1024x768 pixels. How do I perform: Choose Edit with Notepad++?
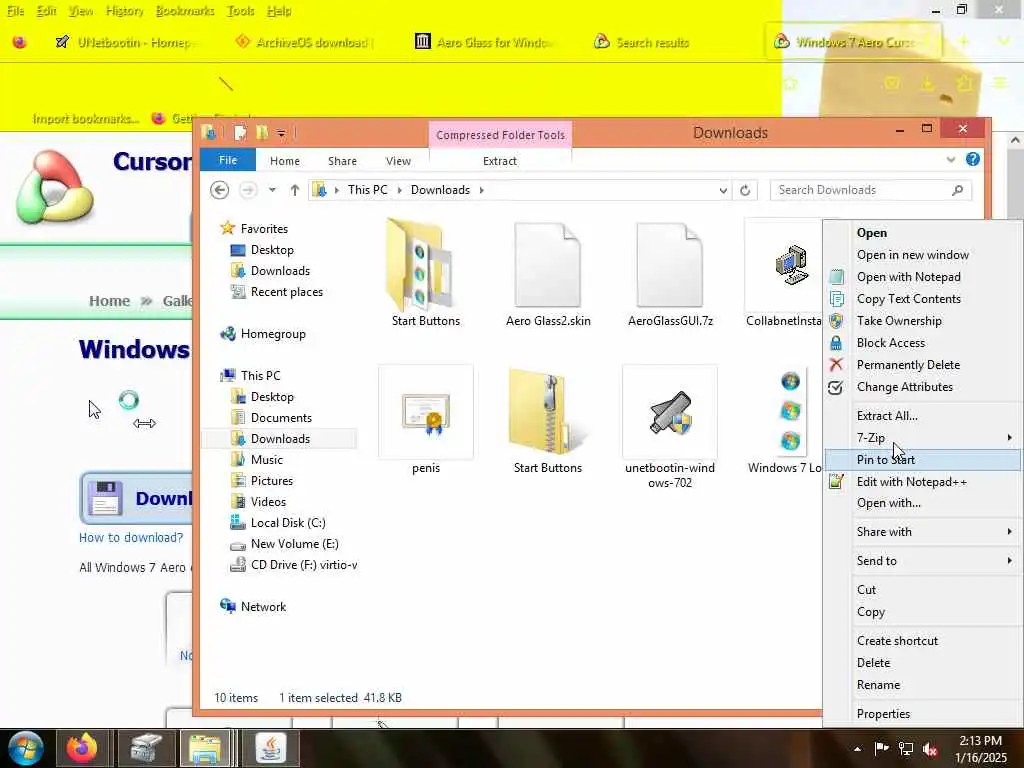[x=922, y=482]
